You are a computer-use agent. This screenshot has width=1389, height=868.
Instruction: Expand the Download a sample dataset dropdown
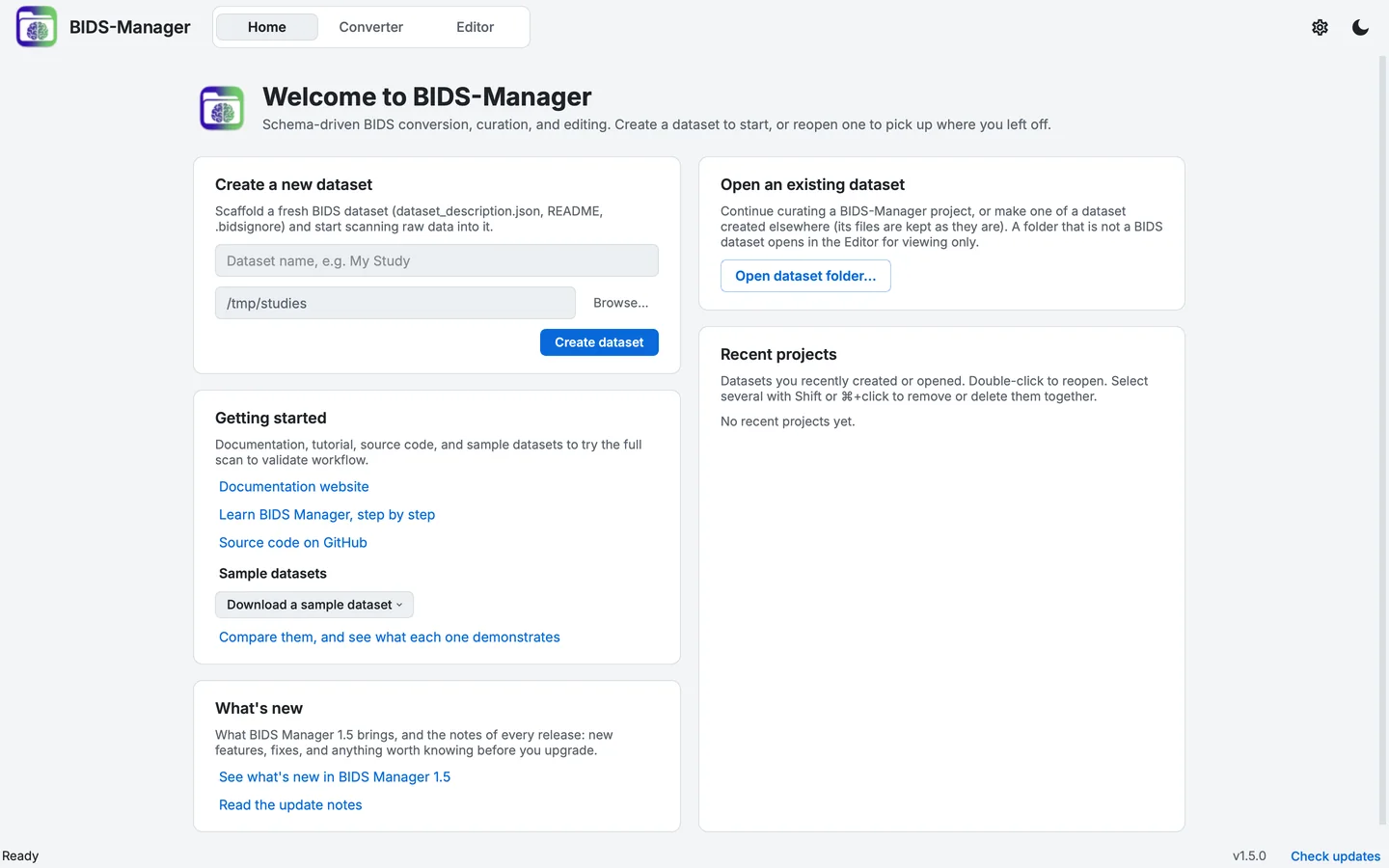[x=314, y=605]
